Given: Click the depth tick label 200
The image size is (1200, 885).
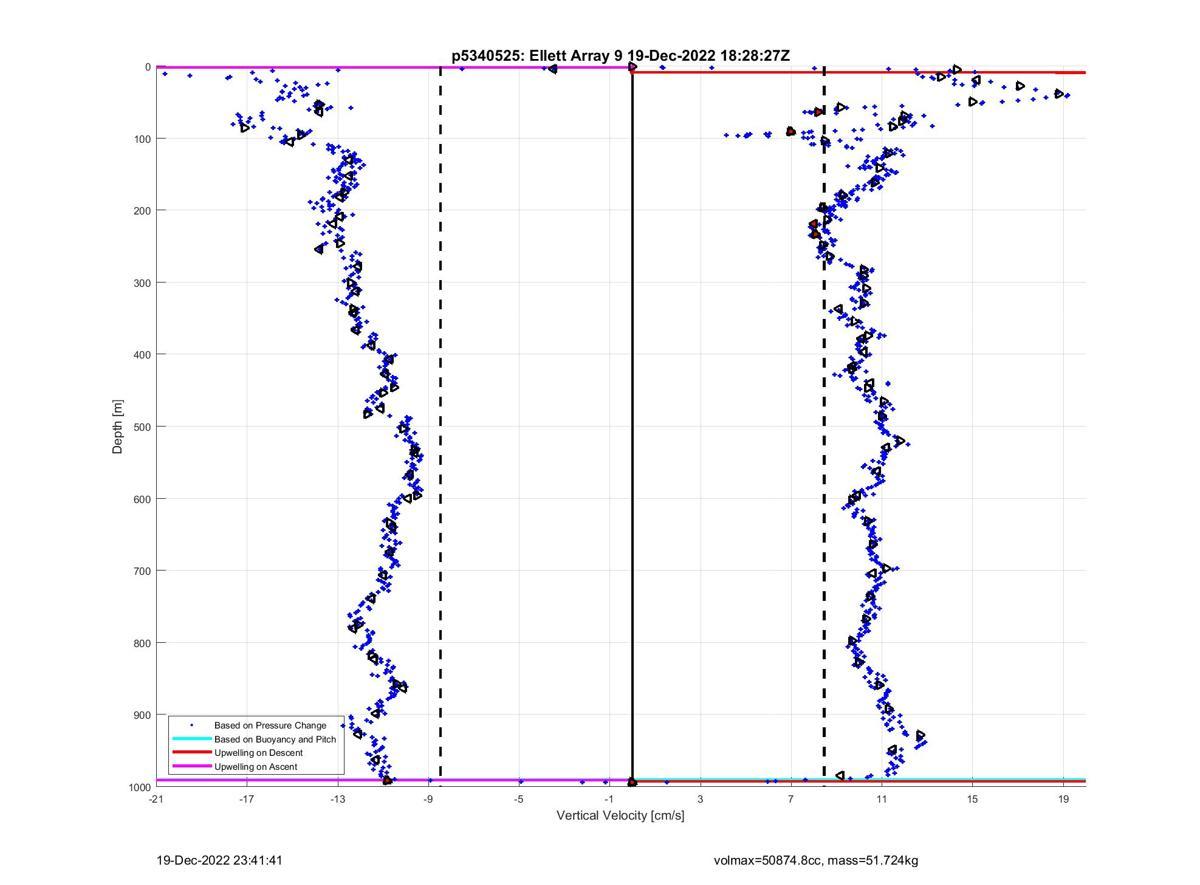Looking at the screenshot, I should (x=141, y=211).
